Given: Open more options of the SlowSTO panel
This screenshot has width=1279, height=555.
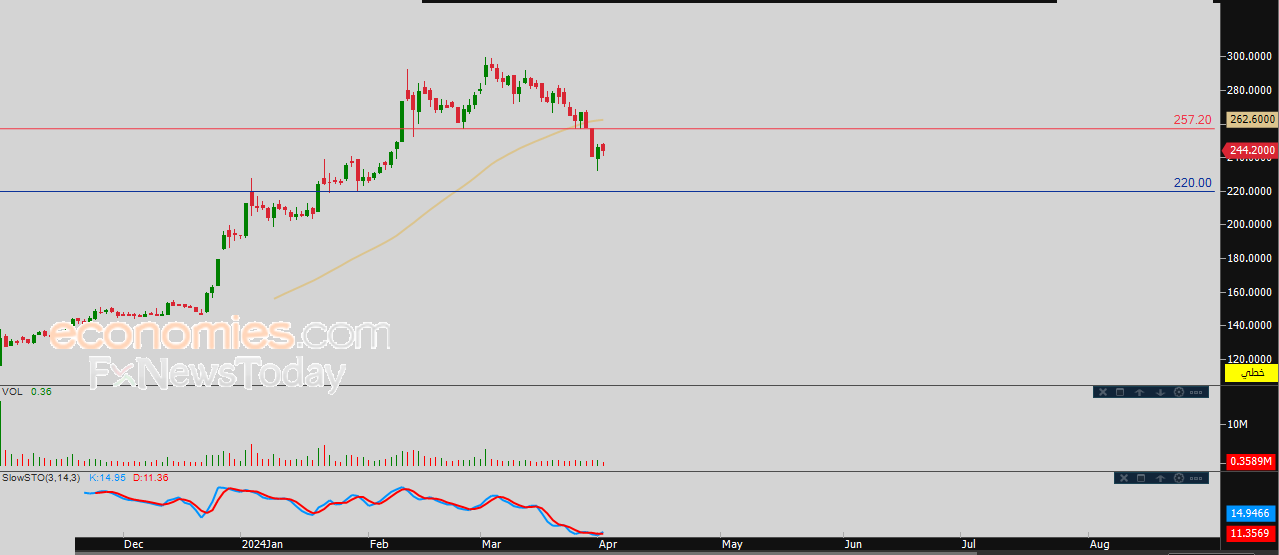Looking at the screenshot, I should click(x=1198, y=478).
